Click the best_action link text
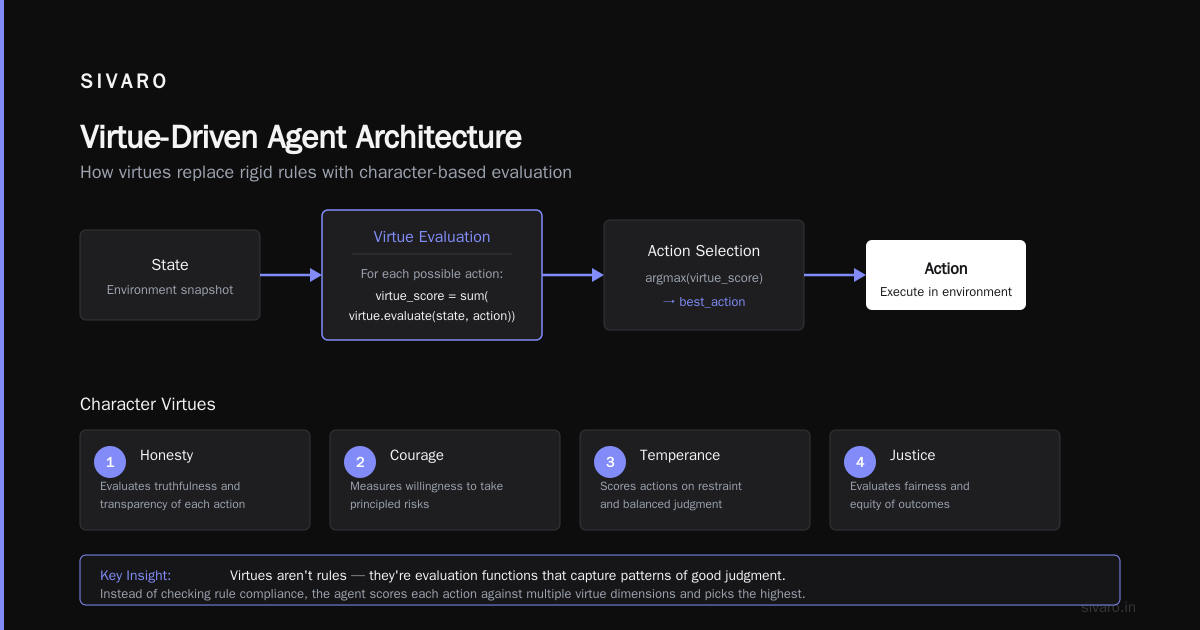1200x630 pixels. (x=712, y=302)
